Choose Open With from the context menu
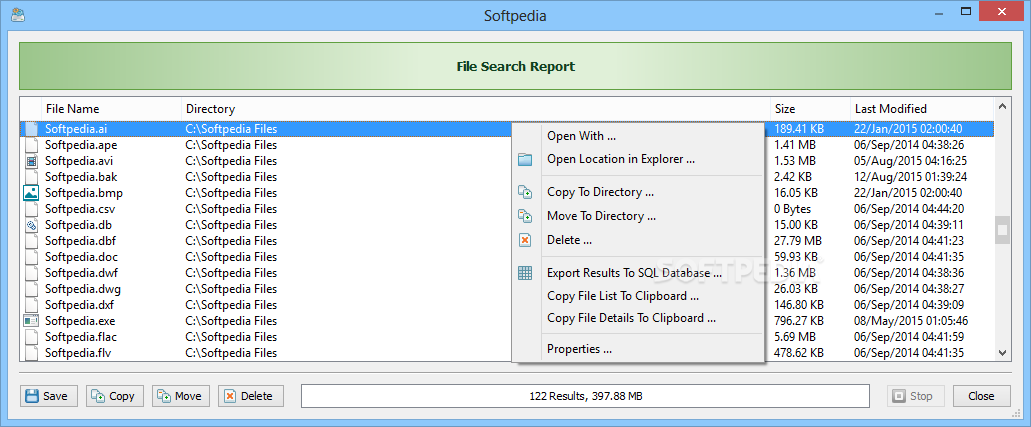Screen dimensions: 1031x427 point(581,136)
